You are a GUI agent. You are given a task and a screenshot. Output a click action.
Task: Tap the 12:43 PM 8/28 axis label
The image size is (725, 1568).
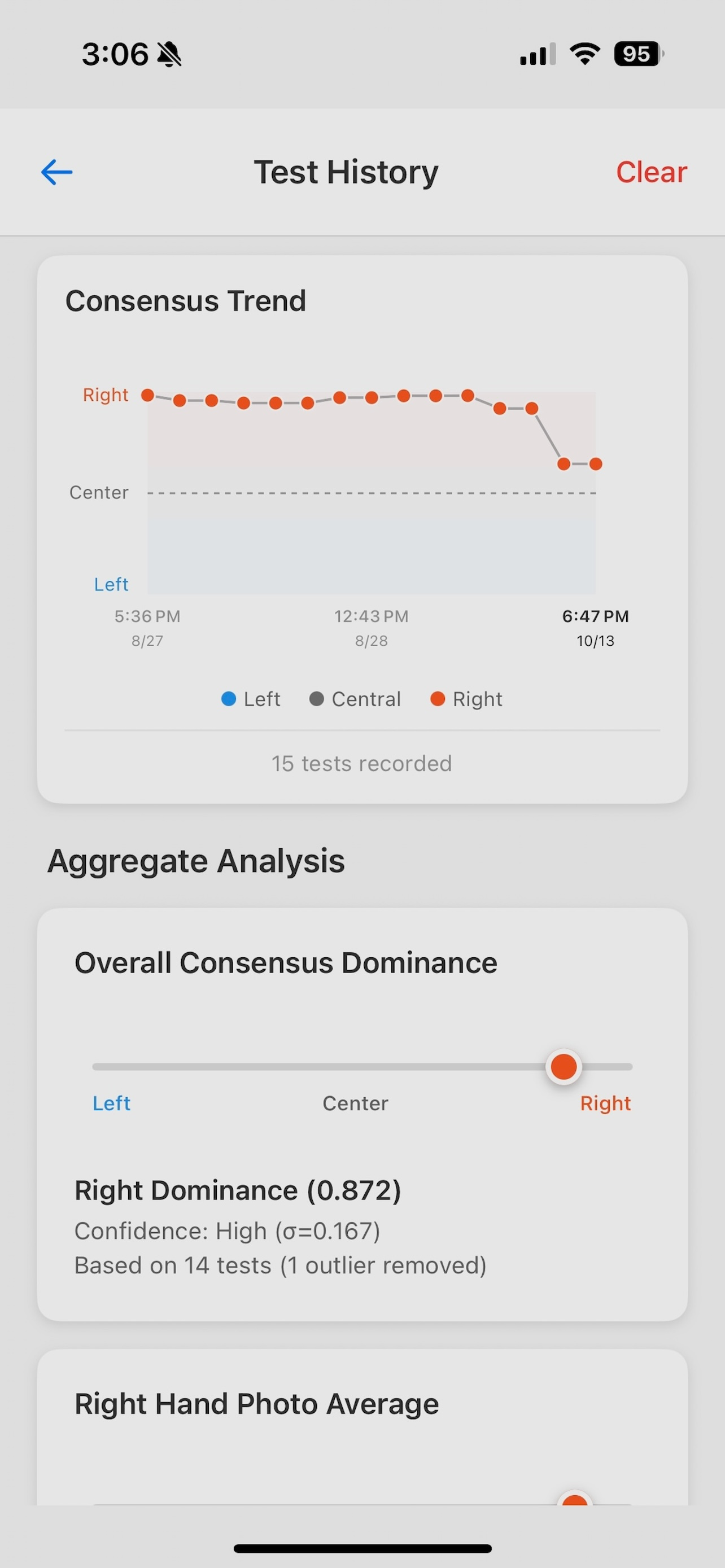(372, 628)
